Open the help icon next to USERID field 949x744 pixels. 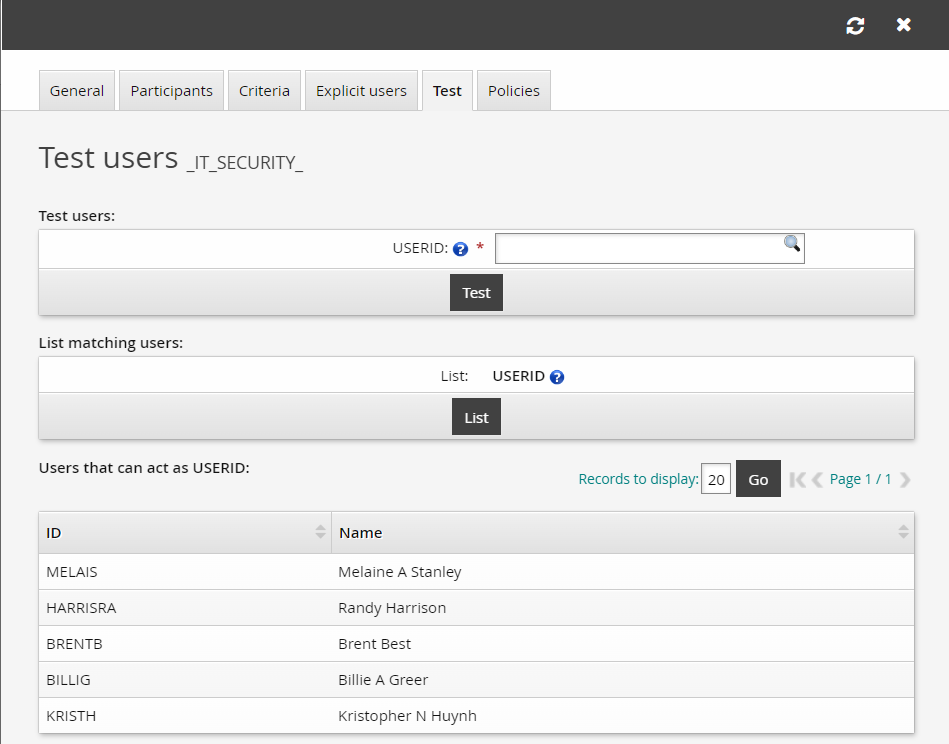pyautogui.click(x=460, y=249)
